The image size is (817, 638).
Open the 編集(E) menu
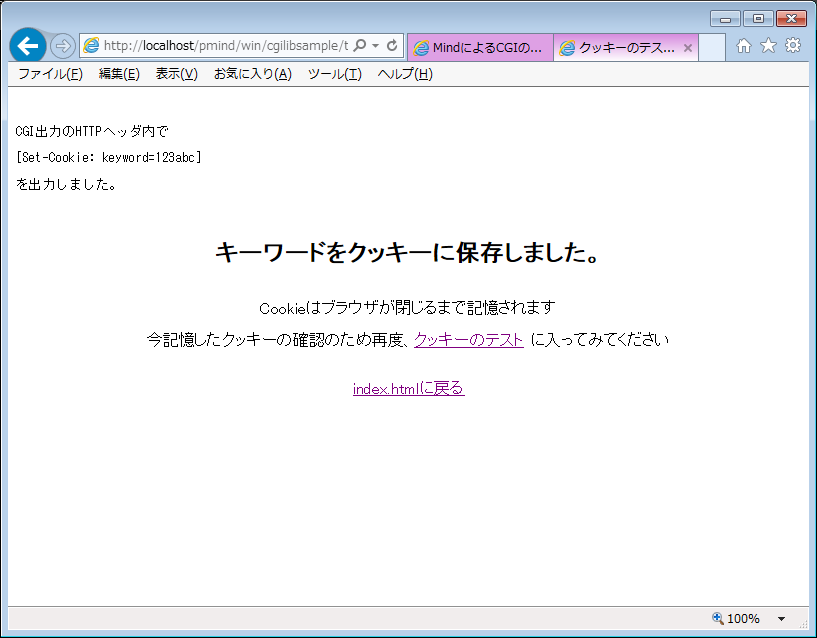pos(119,74)
